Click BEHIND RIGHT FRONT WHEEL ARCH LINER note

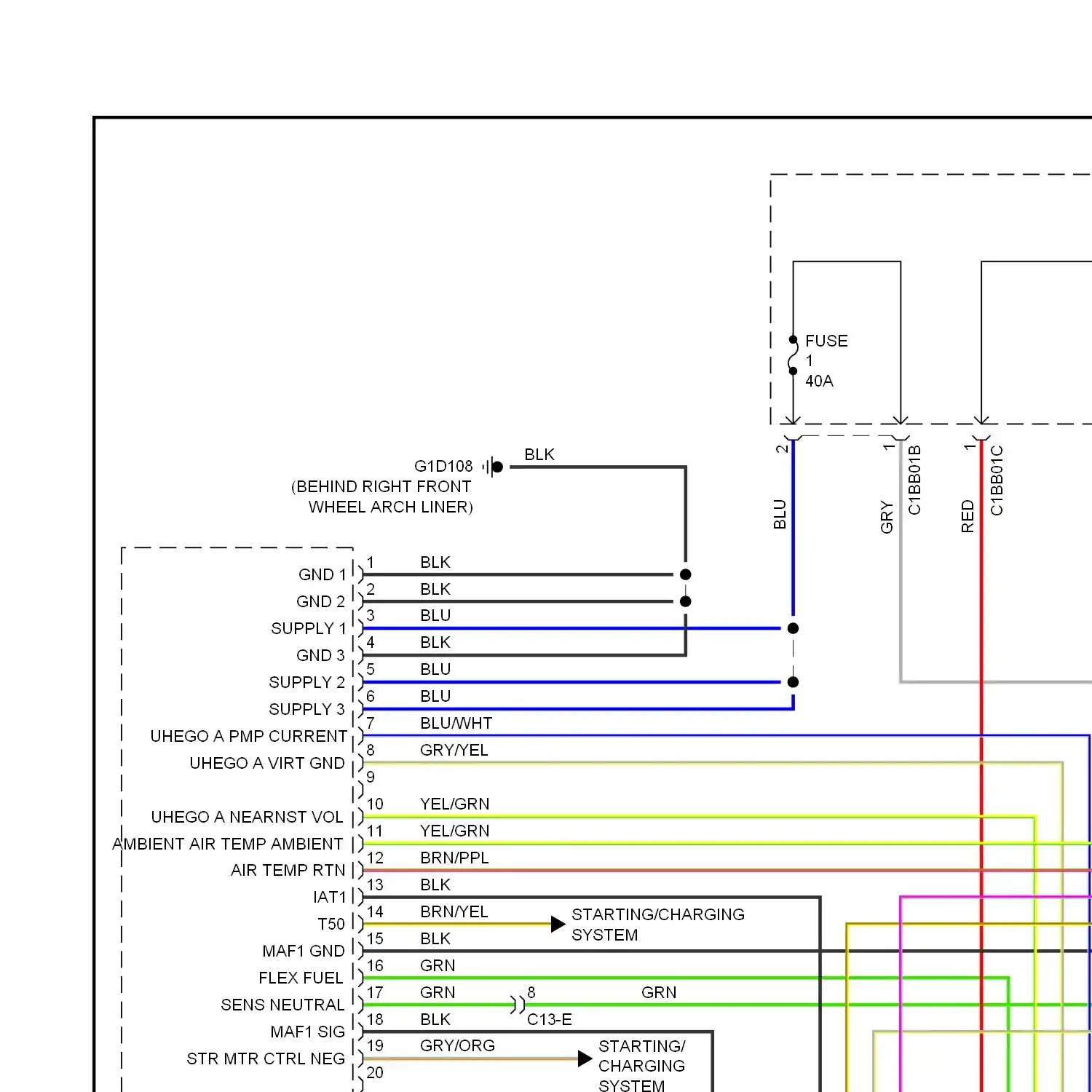pos(382,496)
